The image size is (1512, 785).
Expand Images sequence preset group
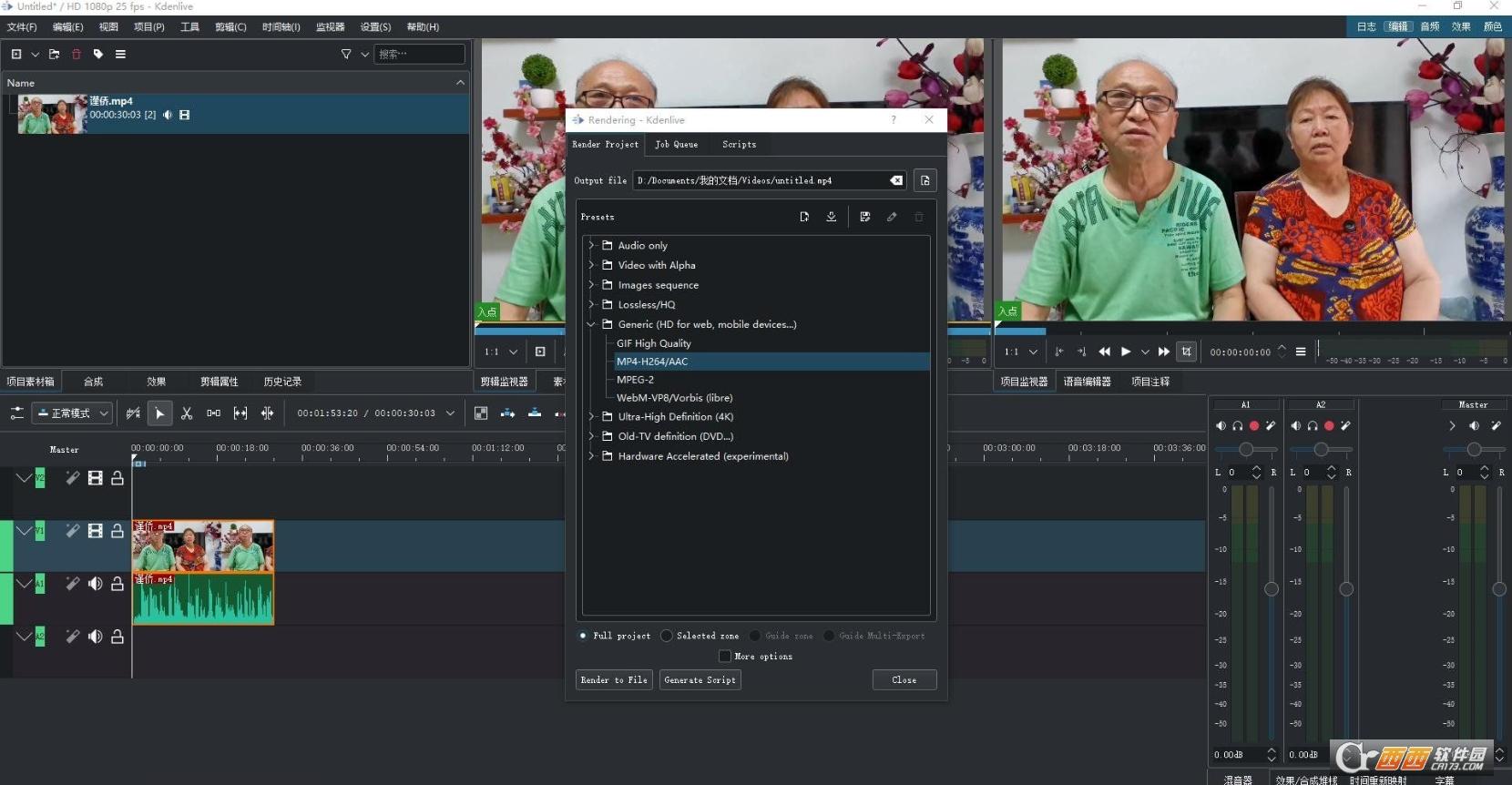(x=591, y=285)
